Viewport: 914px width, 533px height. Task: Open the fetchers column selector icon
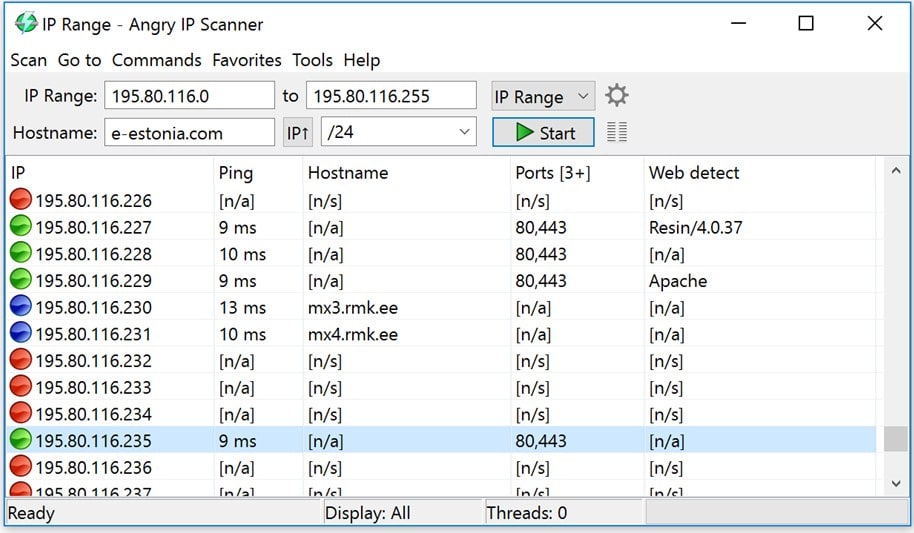click(x=617, y=132)
